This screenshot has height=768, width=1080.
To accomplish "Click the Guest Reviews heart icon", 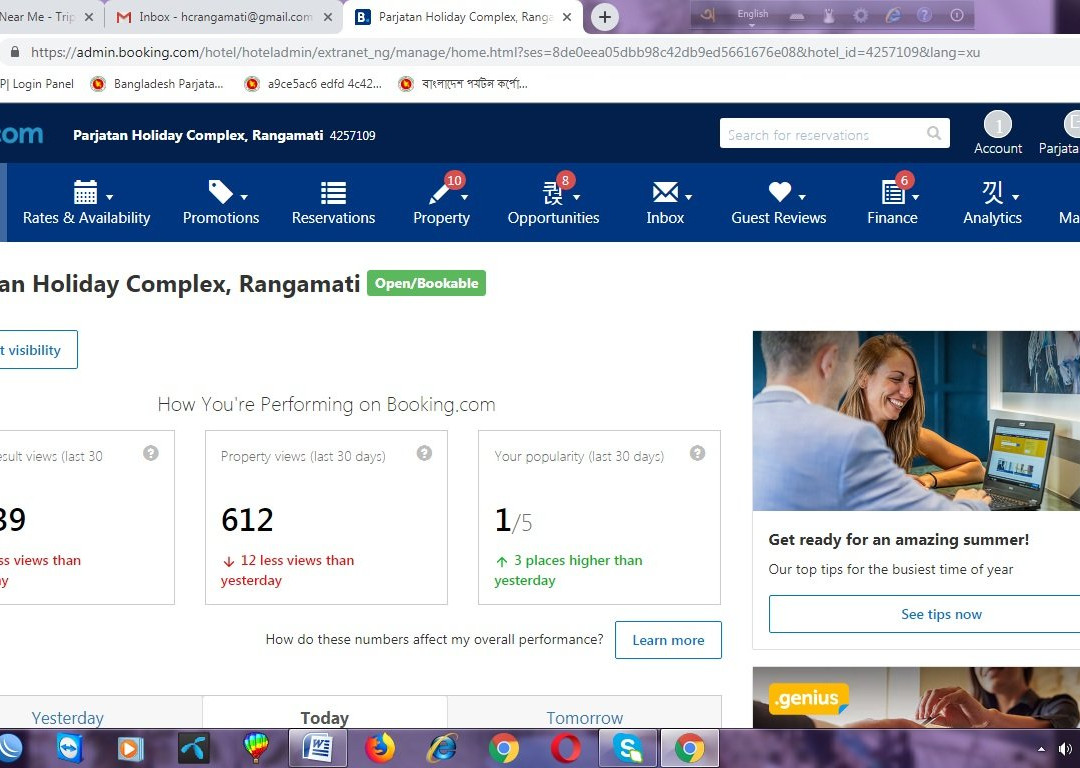I will coord(779,192).
